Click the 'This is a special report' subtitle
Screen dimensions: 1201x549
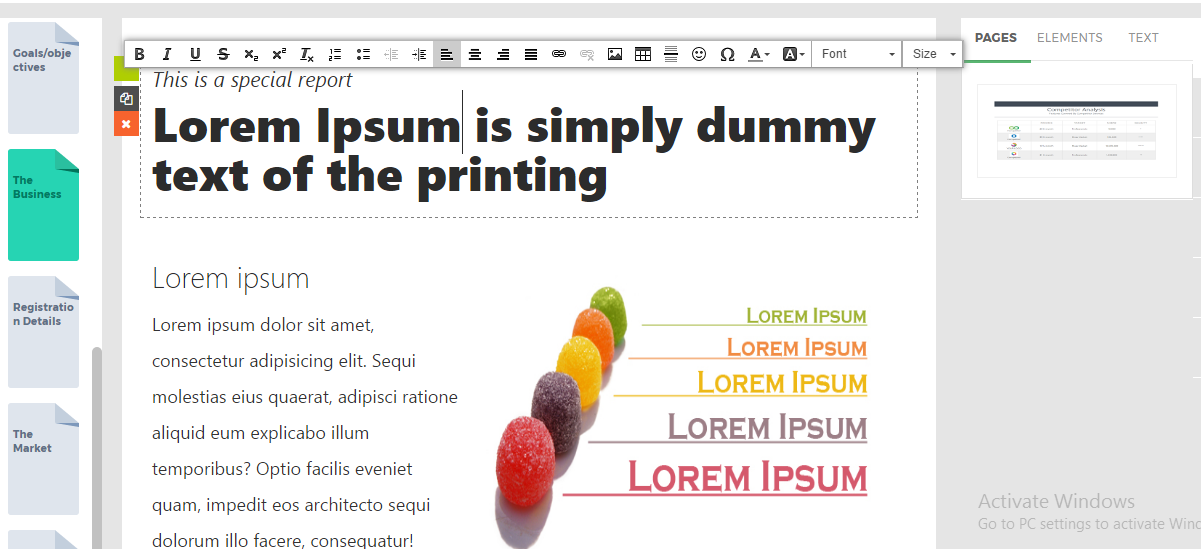[x=252, y=80]
